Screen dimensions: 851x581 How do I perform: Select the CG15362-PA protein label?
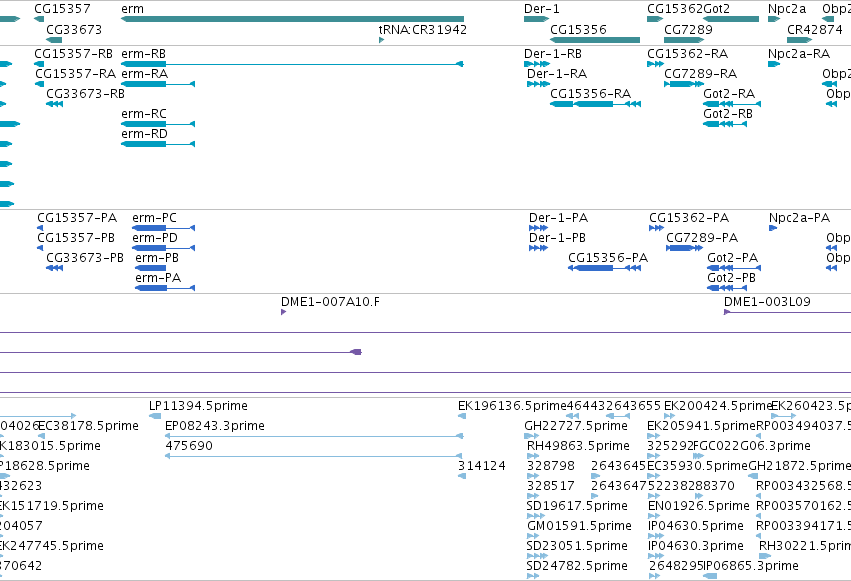tap(689, 218)
